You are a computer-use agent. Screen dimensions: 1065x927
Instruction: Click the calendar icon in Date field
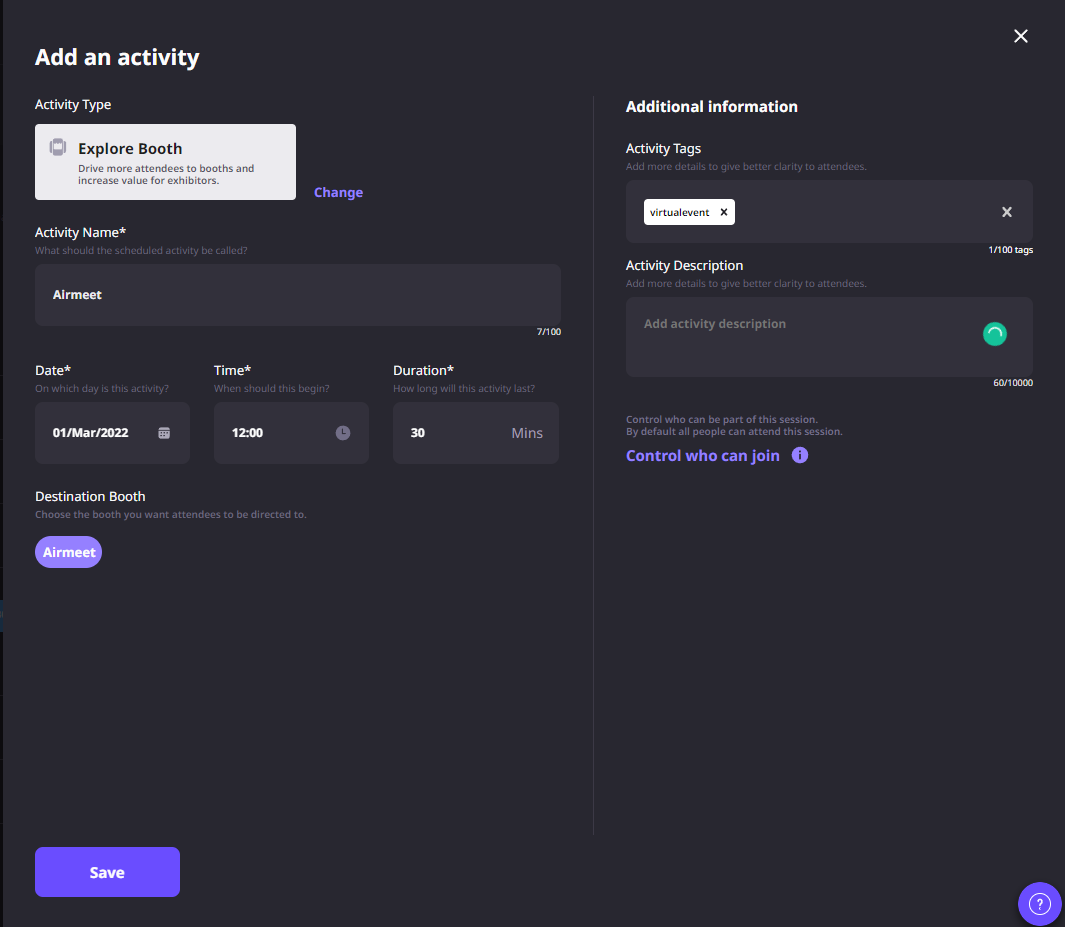(164, 433)
